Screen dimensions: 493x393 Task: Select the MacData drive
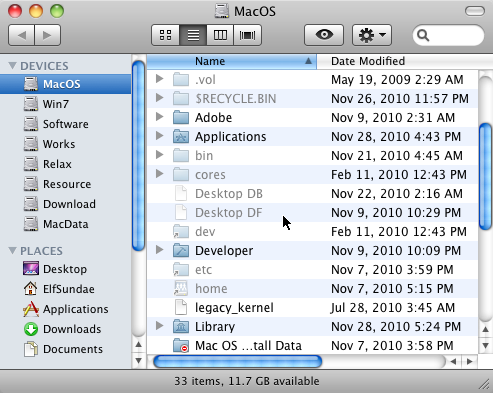[x=66, y=224]
